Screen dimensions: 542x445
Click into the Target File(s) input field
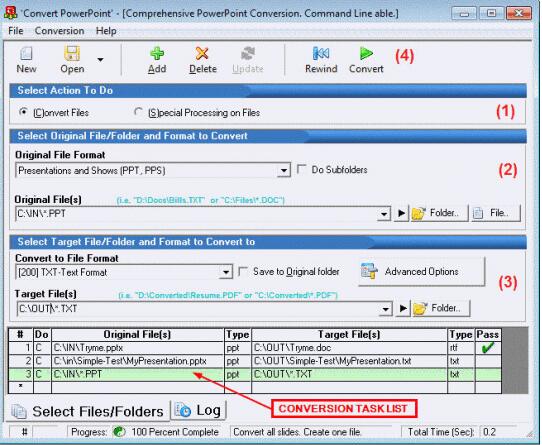coord(199,308)
